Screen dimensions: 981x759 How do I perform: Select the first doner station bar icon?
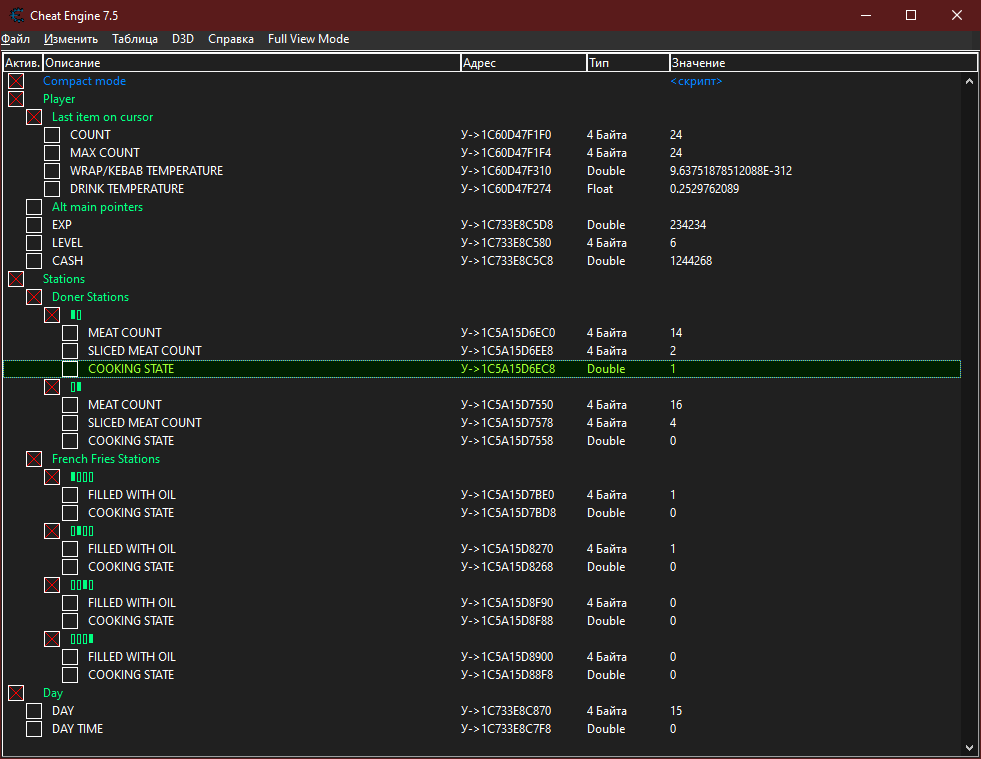coord(76,315)
